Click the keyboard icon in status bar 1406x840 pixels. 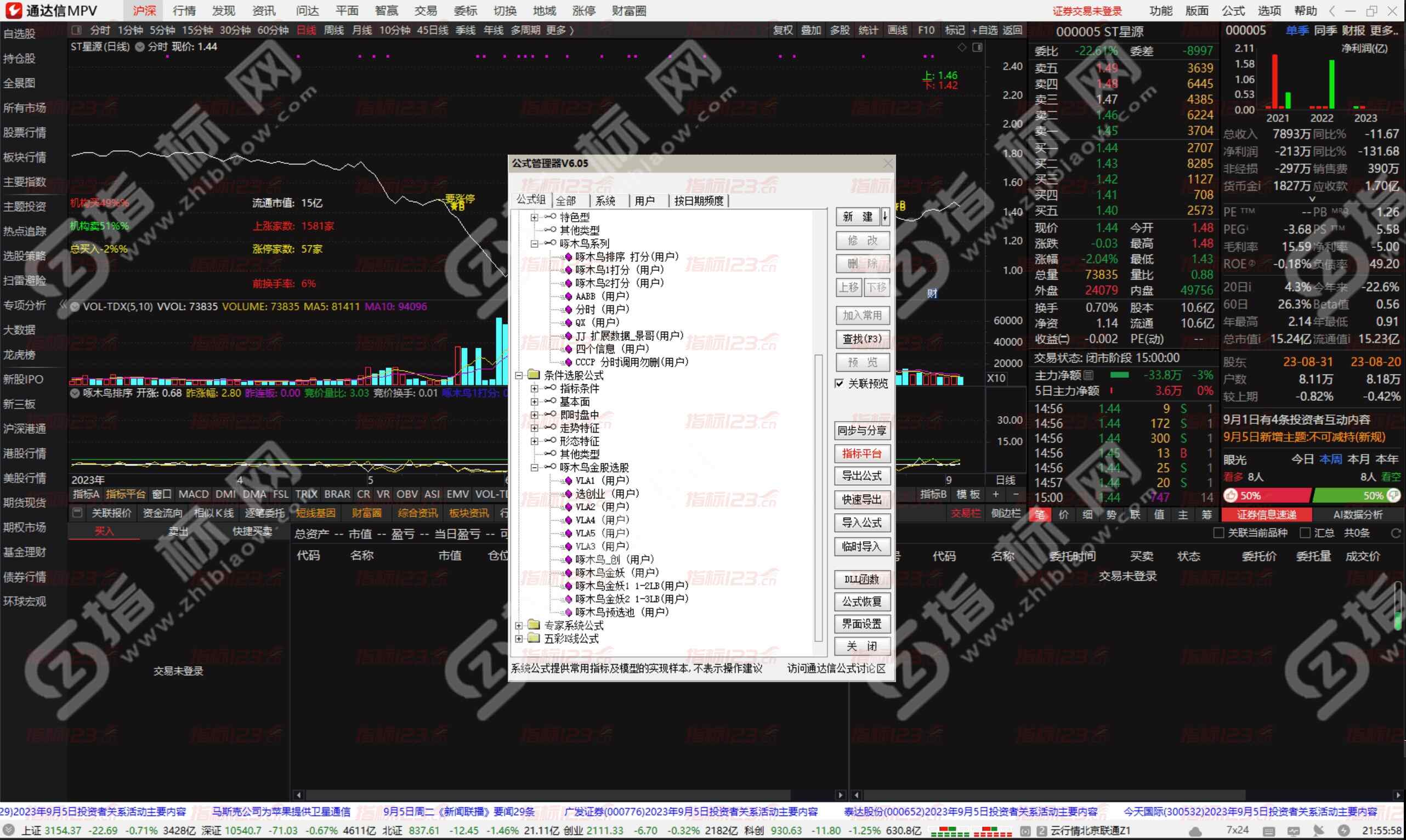tap(1269, 832)
